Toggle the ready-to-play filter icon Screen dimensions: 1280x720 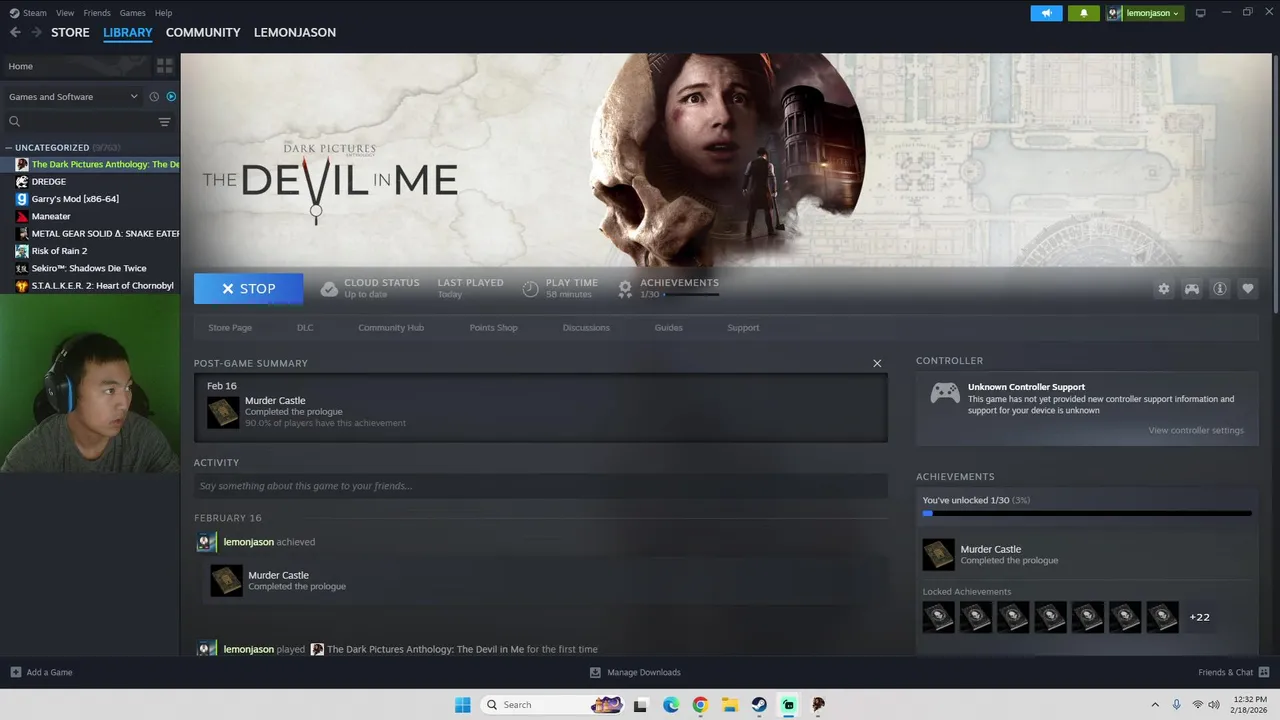tap(171, 97)
